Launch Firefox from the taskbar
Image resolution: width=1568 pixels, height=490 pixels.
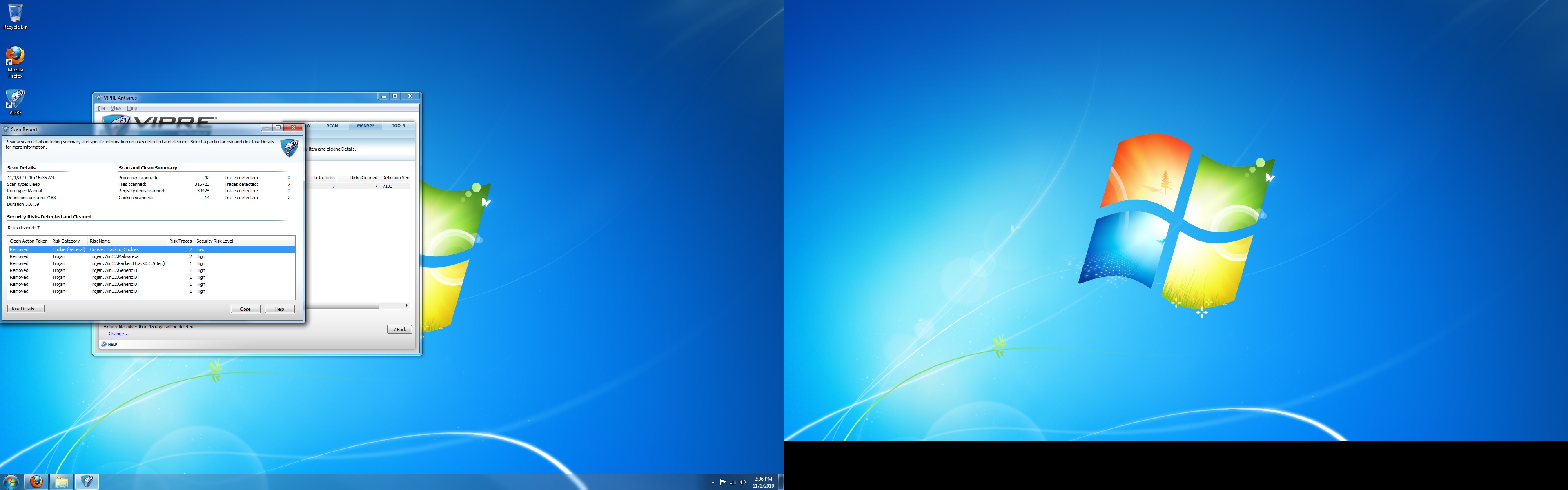click(36, 481)
